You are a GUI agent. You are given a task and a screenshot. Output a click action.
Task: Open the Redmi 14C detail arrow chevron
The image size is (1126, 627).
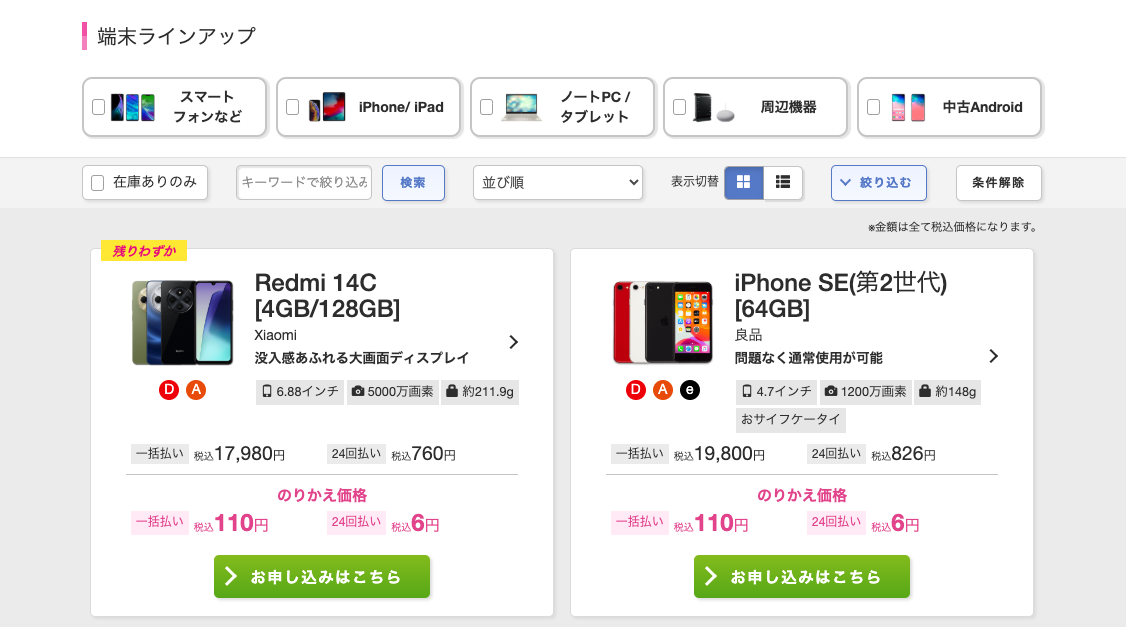[x=513, y=342]
